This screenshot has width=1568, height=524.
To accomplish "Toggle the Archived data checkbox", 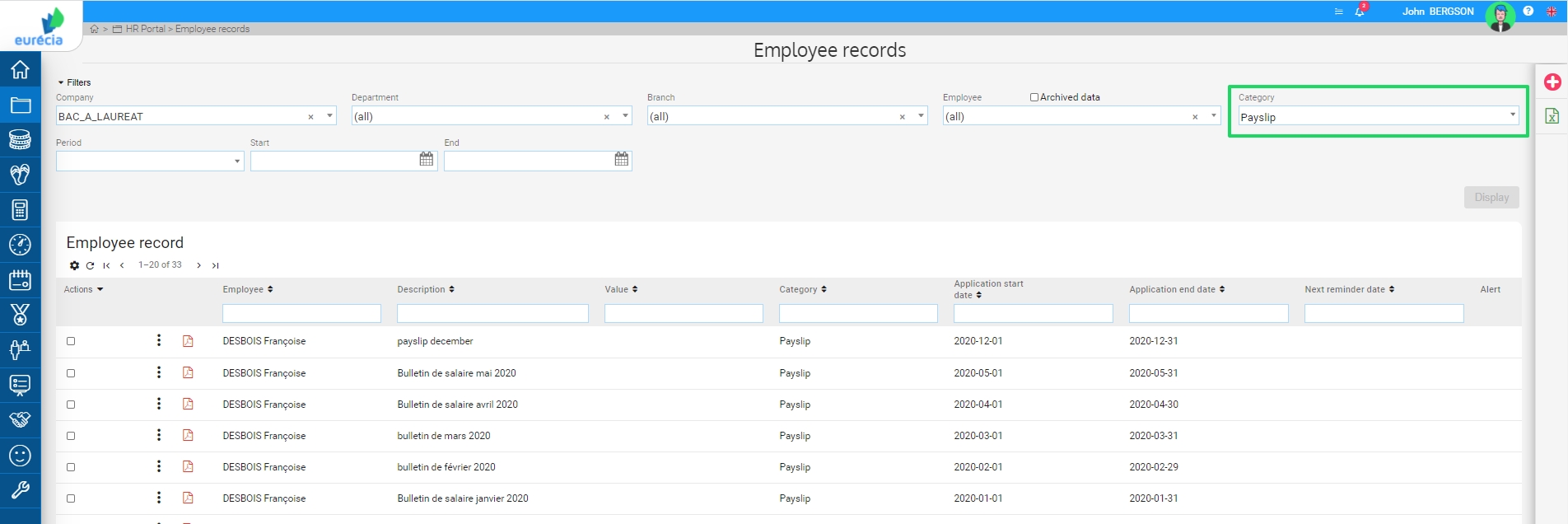I will (x=1034, y=97).
